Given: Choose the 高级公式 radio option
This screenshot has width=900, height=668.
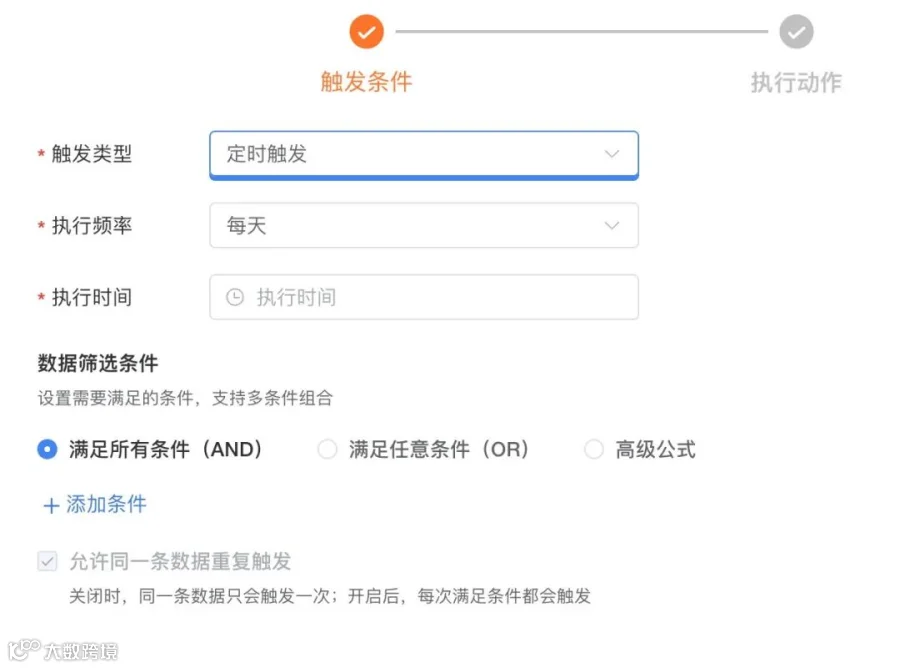Looking at the screenshot, I should click(593, 449).
